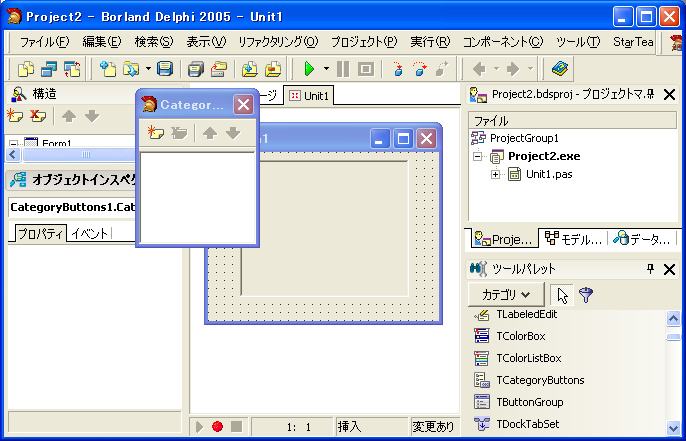Open the ファイル(F) menu

(45, 42)
